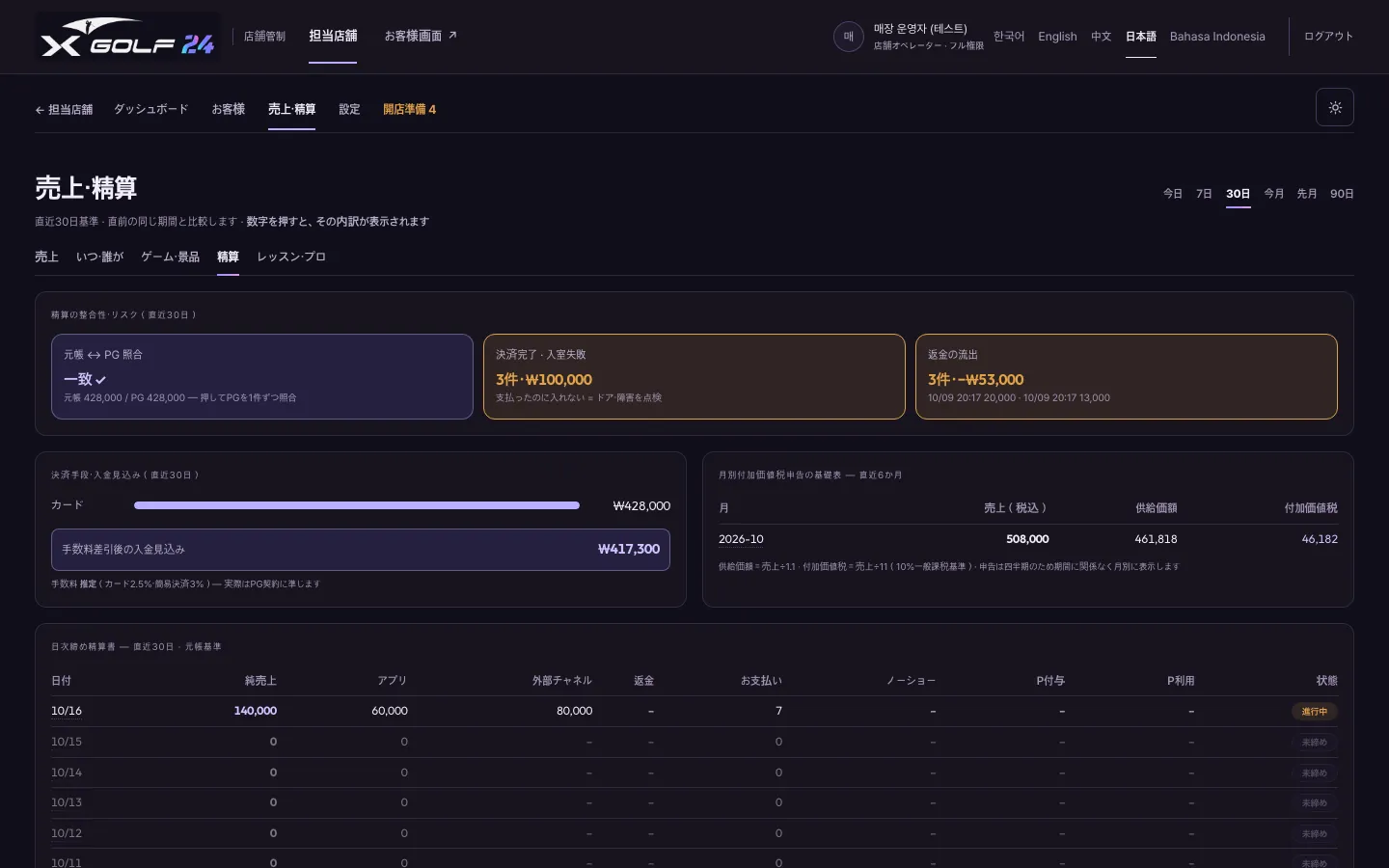The height and width of the screenshot is (868, 1389).
Task: Select the 30日 period option
Action: coord(1238,194)
